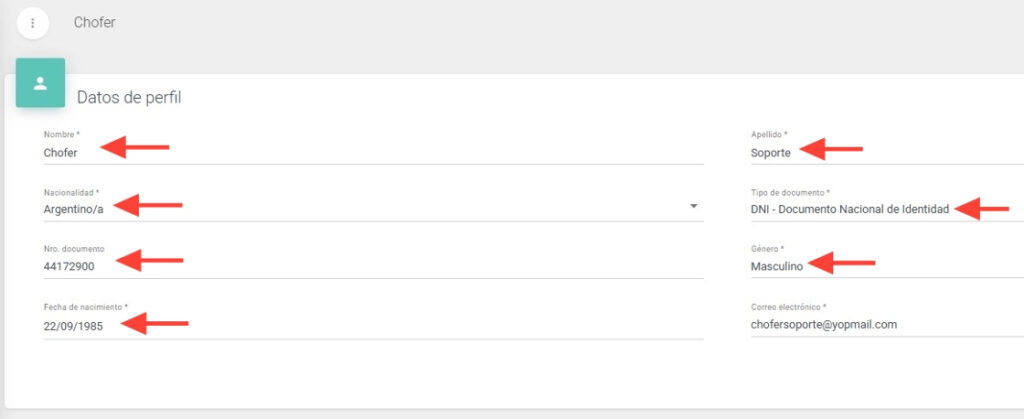This screenshot has width=1024, height=419.
Task: Open the three-dot menu button
Action: tap(33, 22)
